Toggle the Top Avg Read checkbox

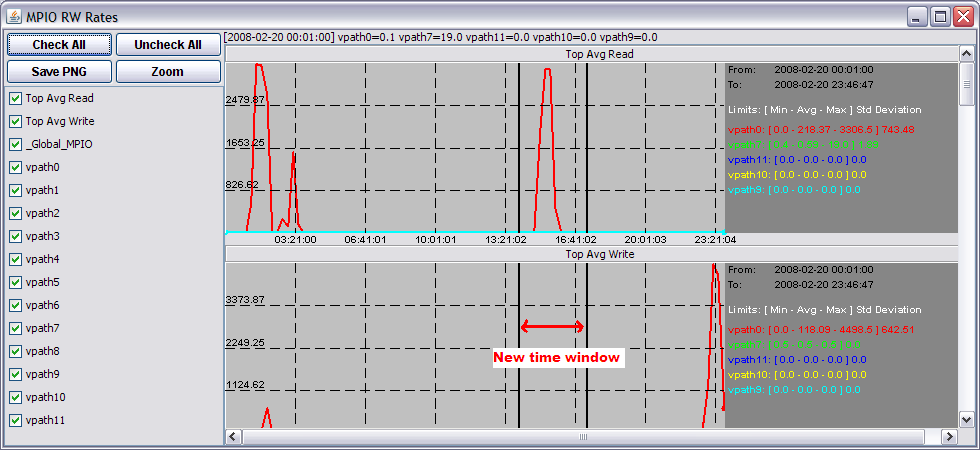[15, 98]
